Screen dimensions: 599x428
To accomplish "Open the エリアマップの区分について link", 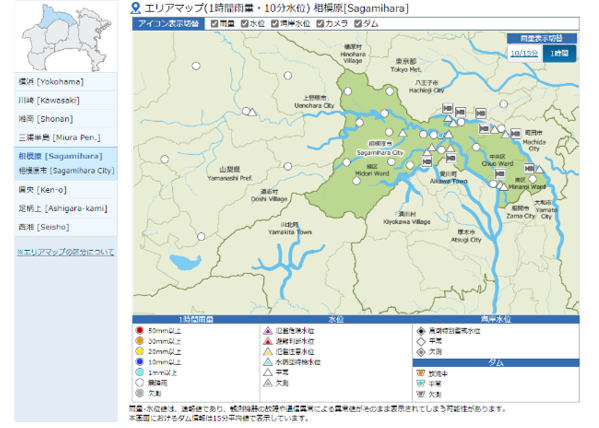I will click(65, 252).
